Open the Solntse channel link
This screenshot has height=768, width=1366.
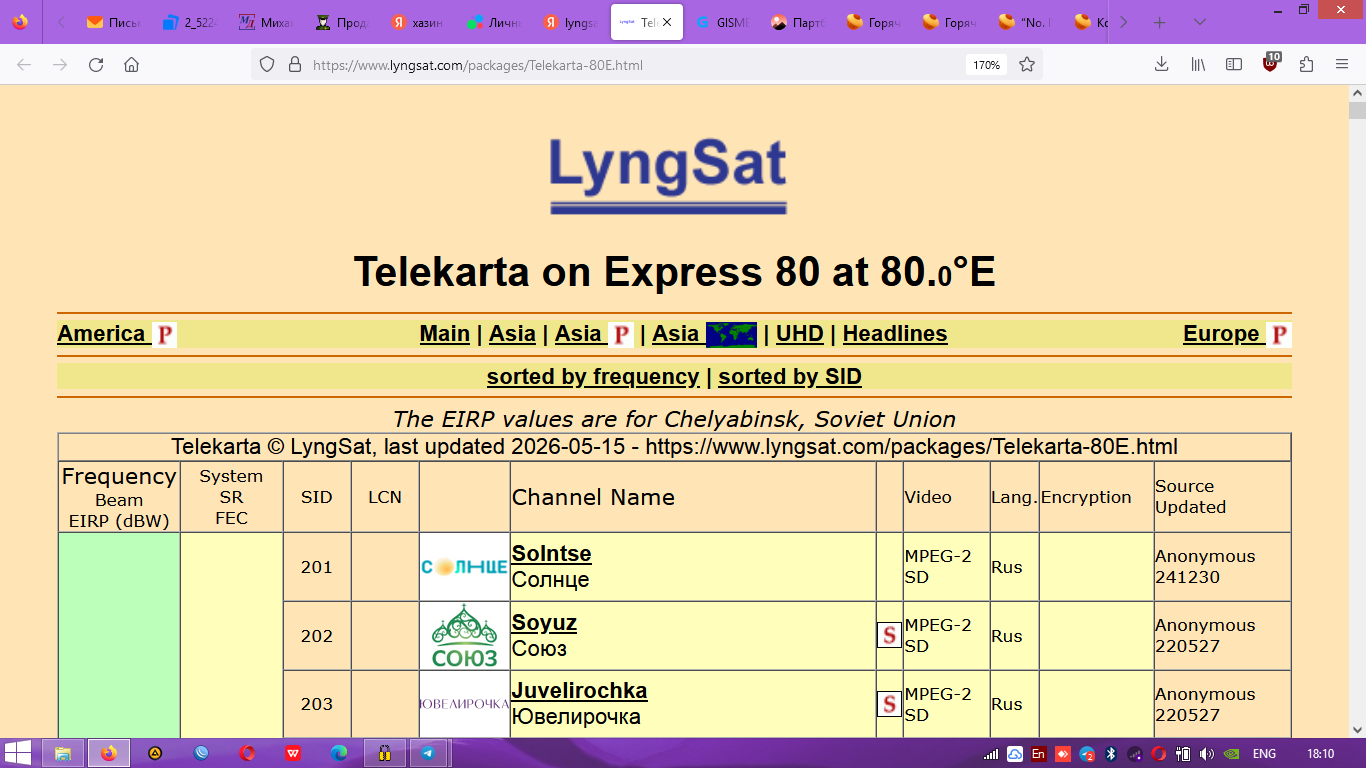551,553
